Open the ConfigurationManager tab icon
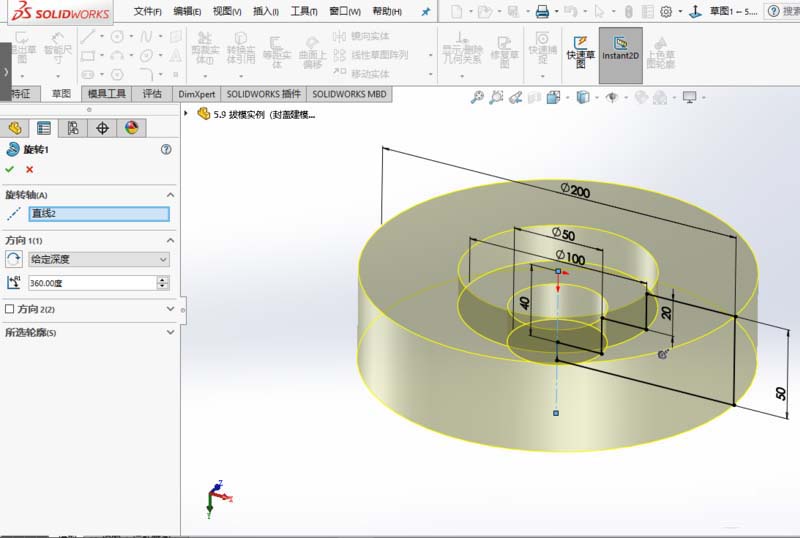The width and height of the screenshot is (800, 538). pos(73,128)
